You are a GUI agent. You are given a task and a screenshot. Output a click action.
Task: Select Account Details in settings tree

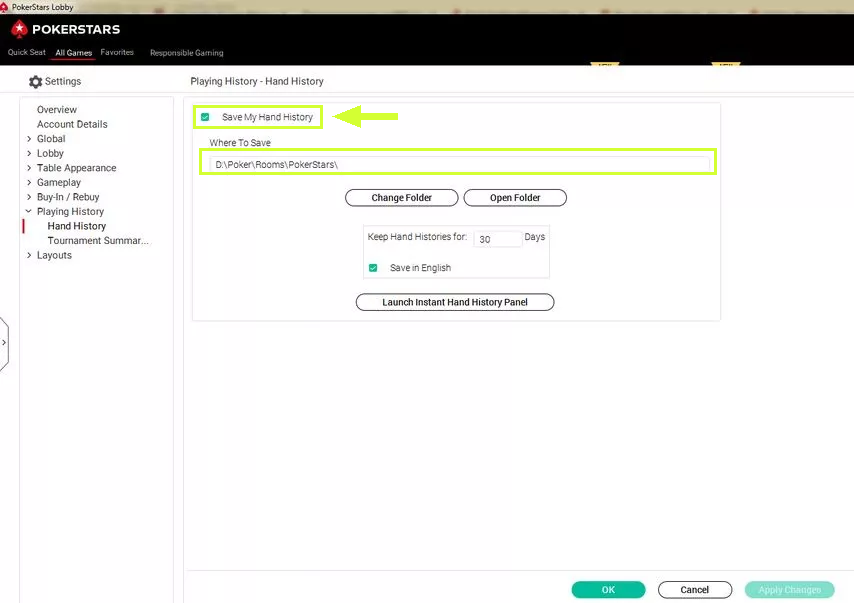(x=72, y=124)
